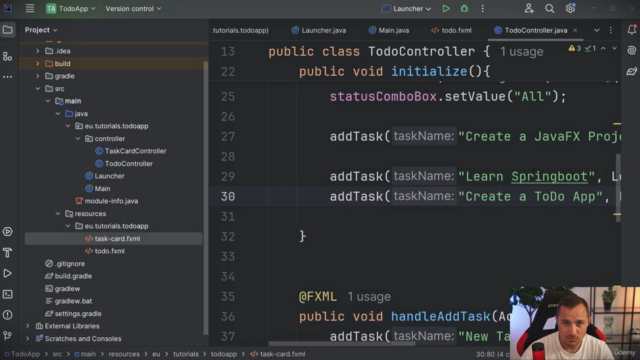Open the Notifications bell

click(631, 30)
